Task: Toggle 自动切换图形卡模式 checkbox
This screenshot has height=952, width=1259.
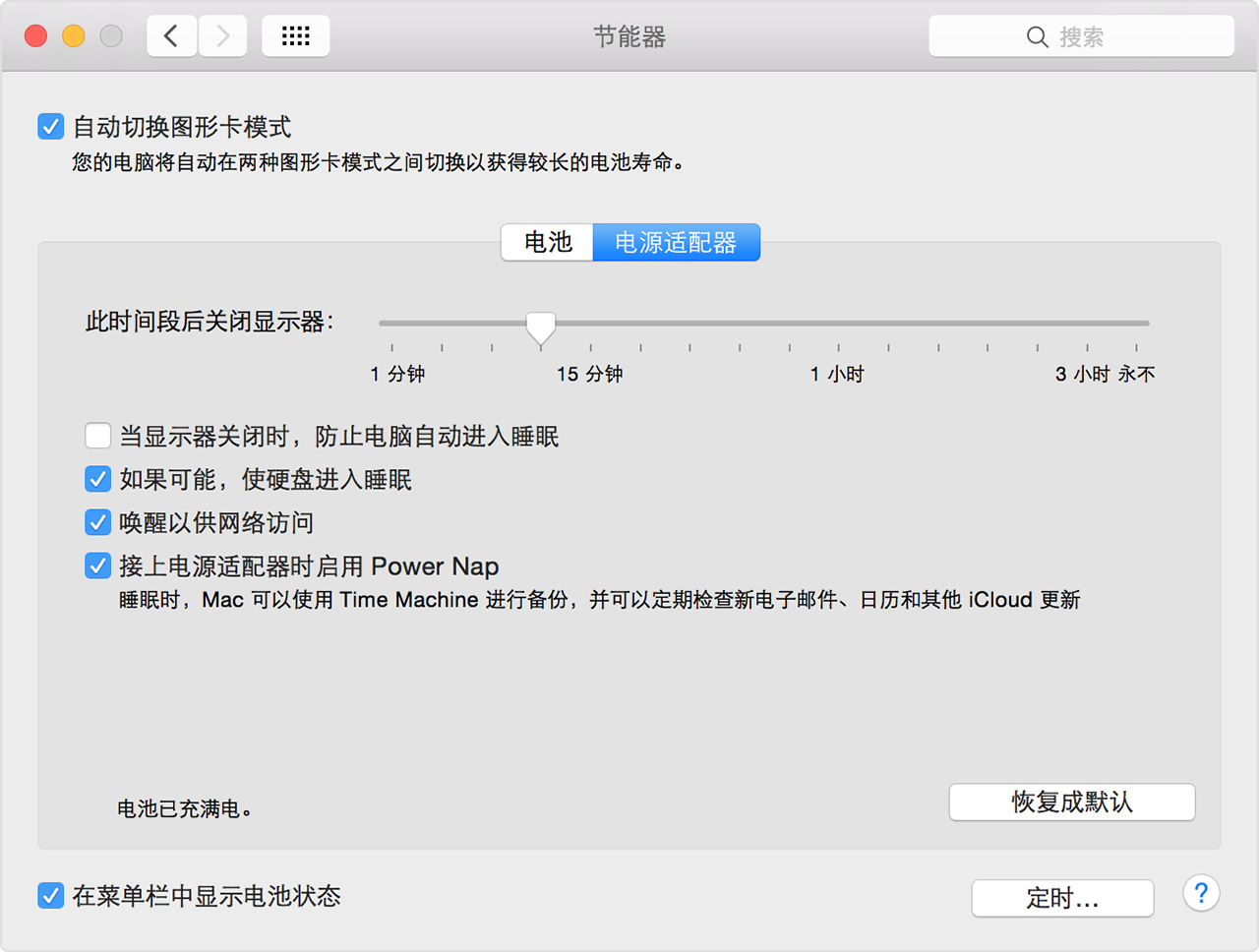Action: 51,127
